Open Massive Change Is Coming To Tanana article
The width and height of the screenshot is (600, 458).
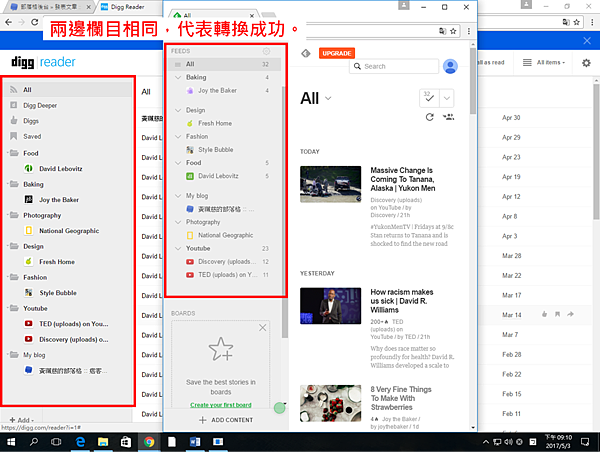403,179
